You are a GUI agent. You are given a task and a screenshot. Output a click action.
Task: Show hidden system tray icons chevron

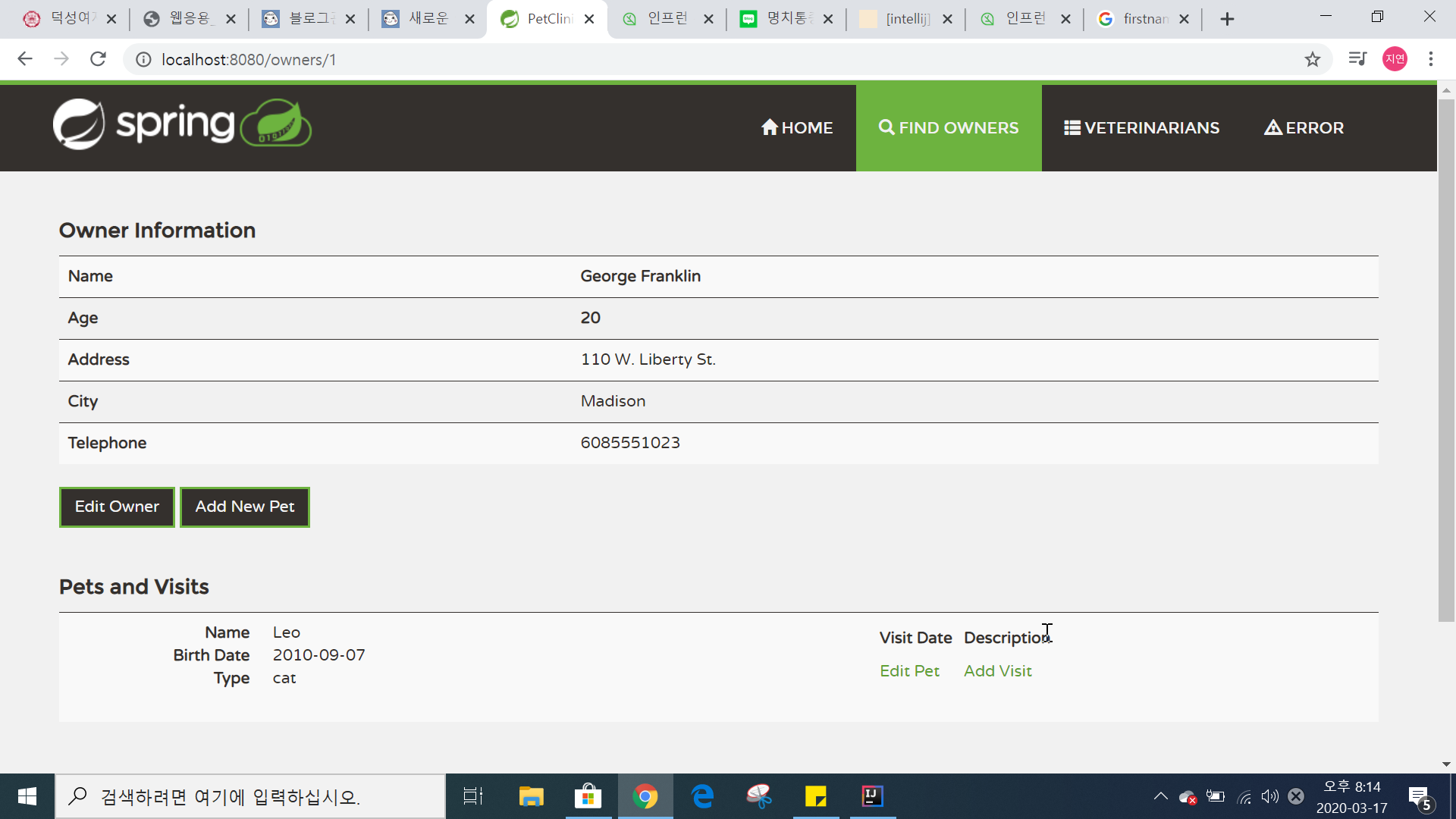click(1160, 796)
